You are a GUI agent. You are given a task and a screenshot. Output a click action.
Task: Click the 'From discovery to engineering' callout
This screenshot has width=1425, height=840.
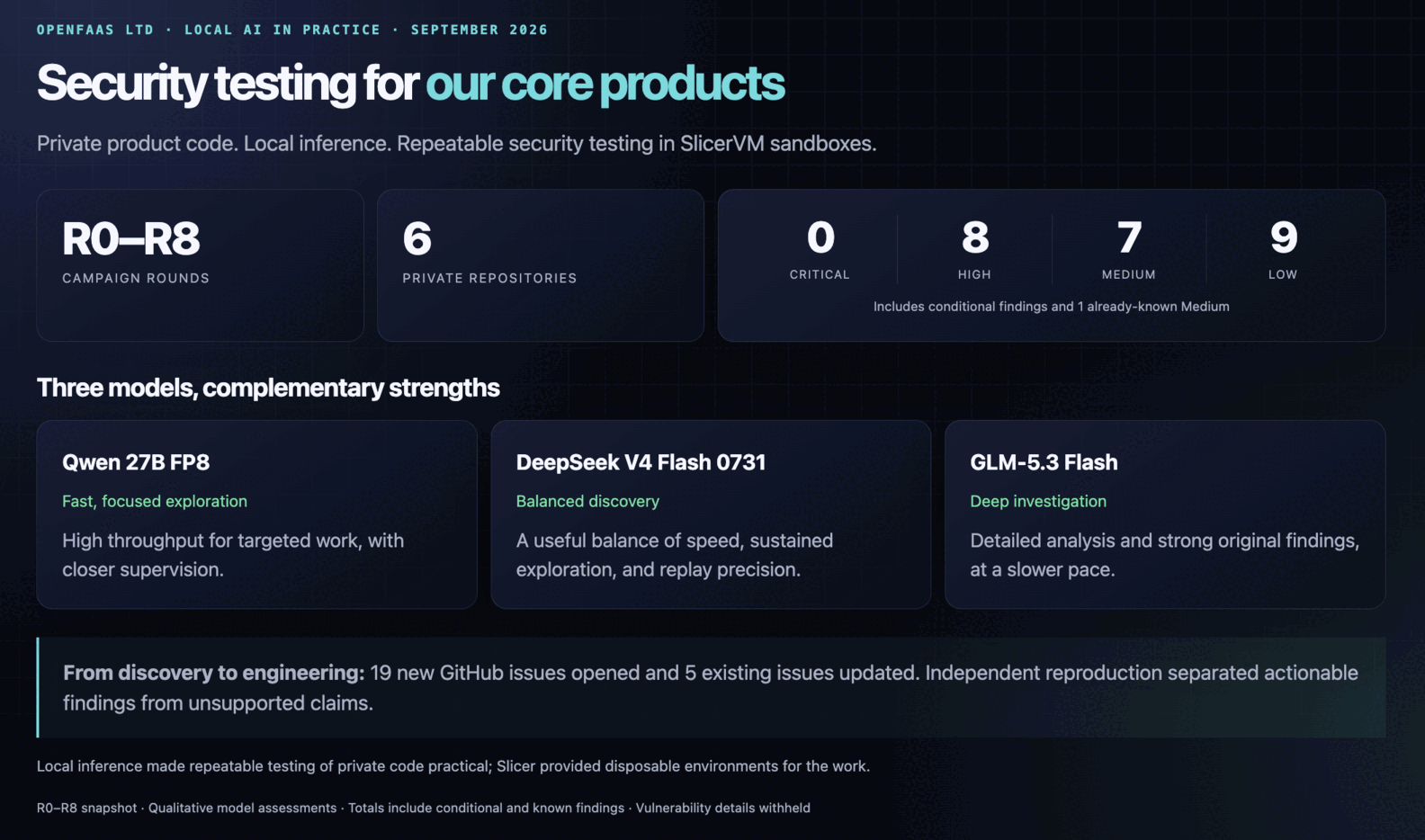coord(711,688)
